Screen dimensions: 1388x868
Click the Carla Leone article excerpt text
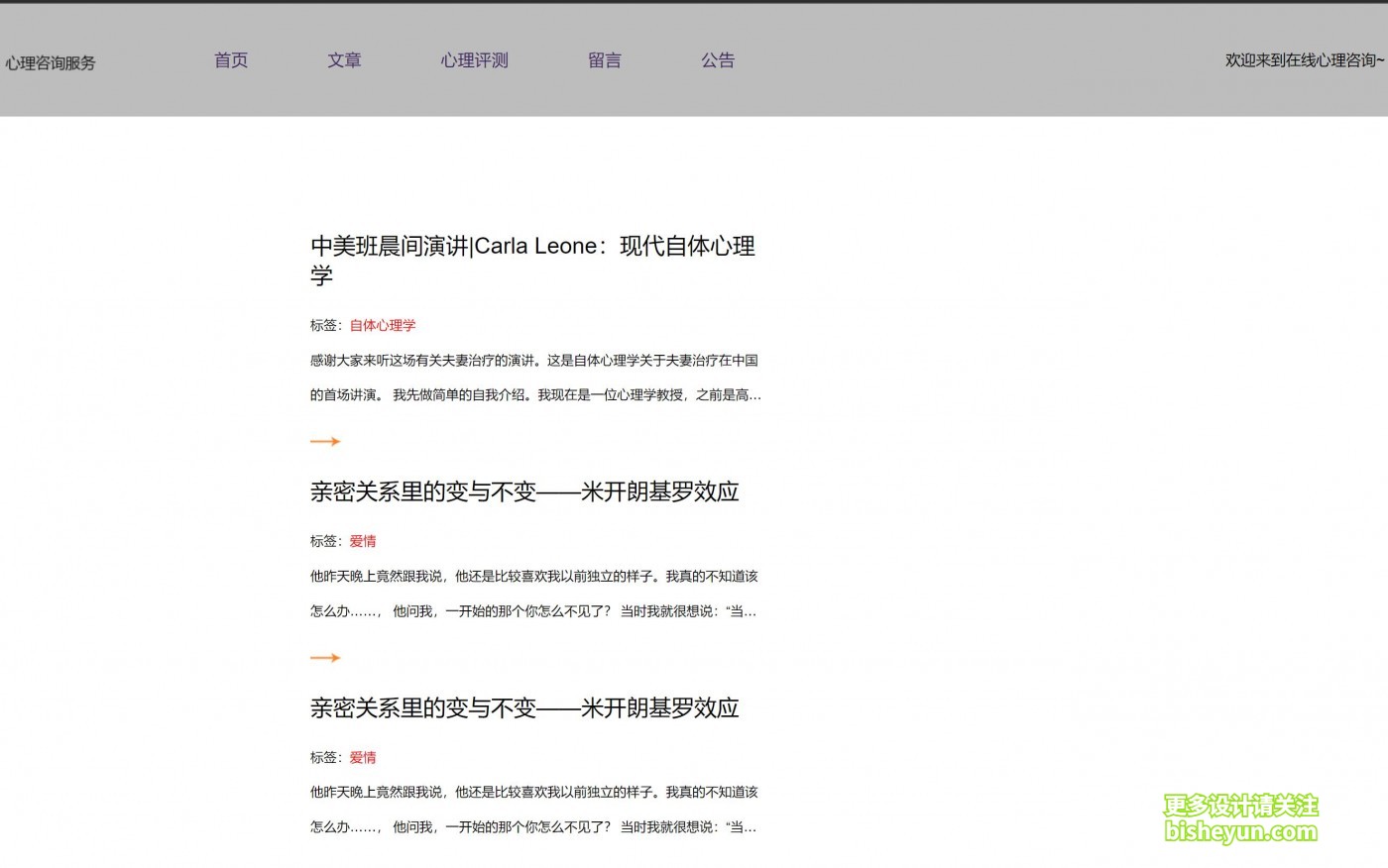tap(533, 378)
